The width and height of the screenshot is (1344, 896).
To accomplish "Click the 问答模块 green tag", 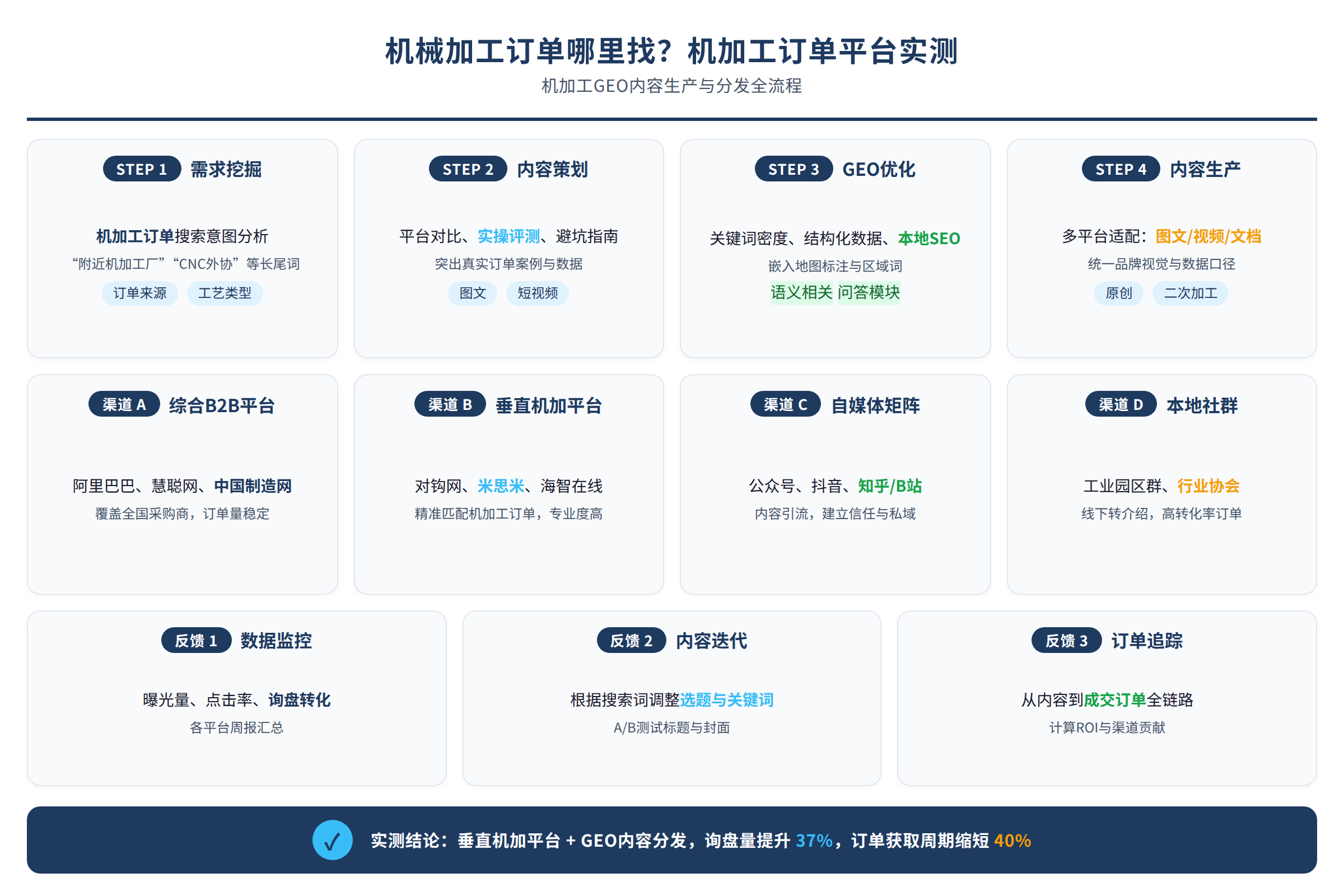I will coord(869,292).
